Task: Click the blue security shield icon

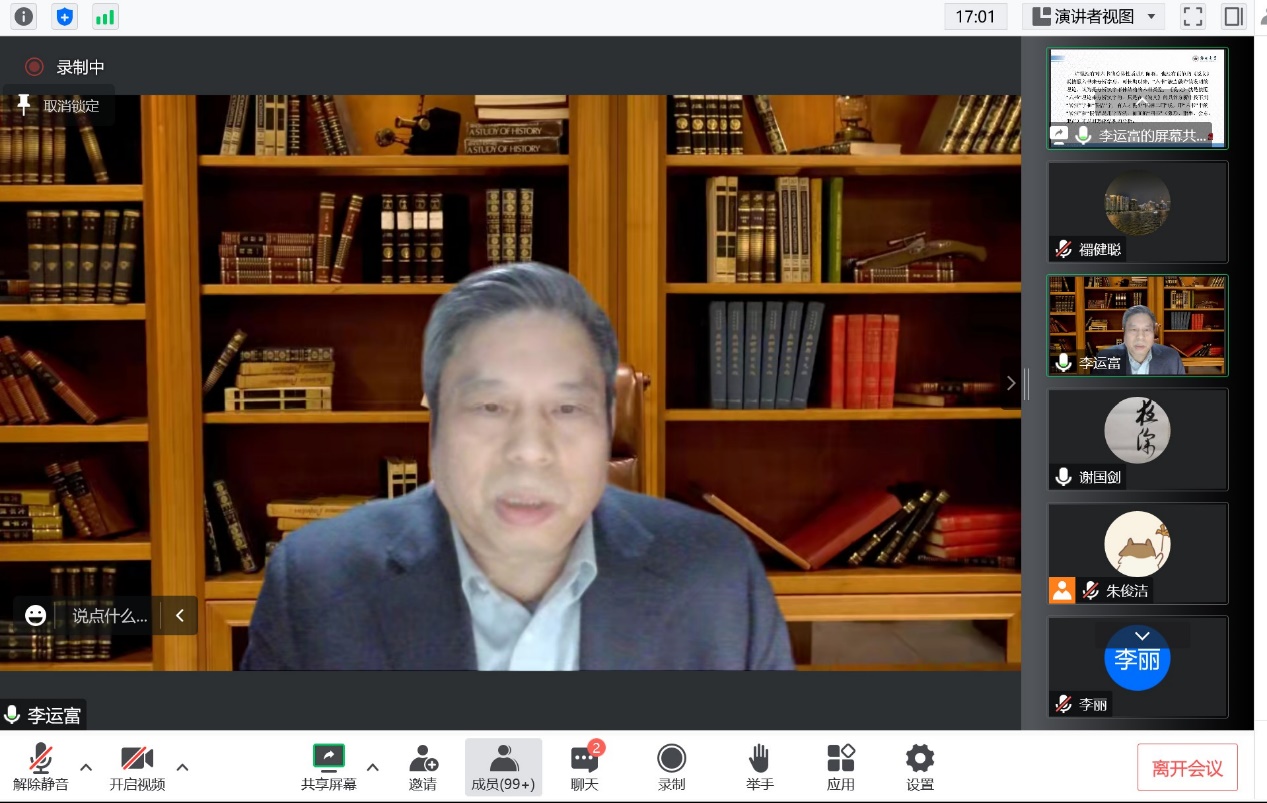Action: pyautogui.click(x=65, y=17)
